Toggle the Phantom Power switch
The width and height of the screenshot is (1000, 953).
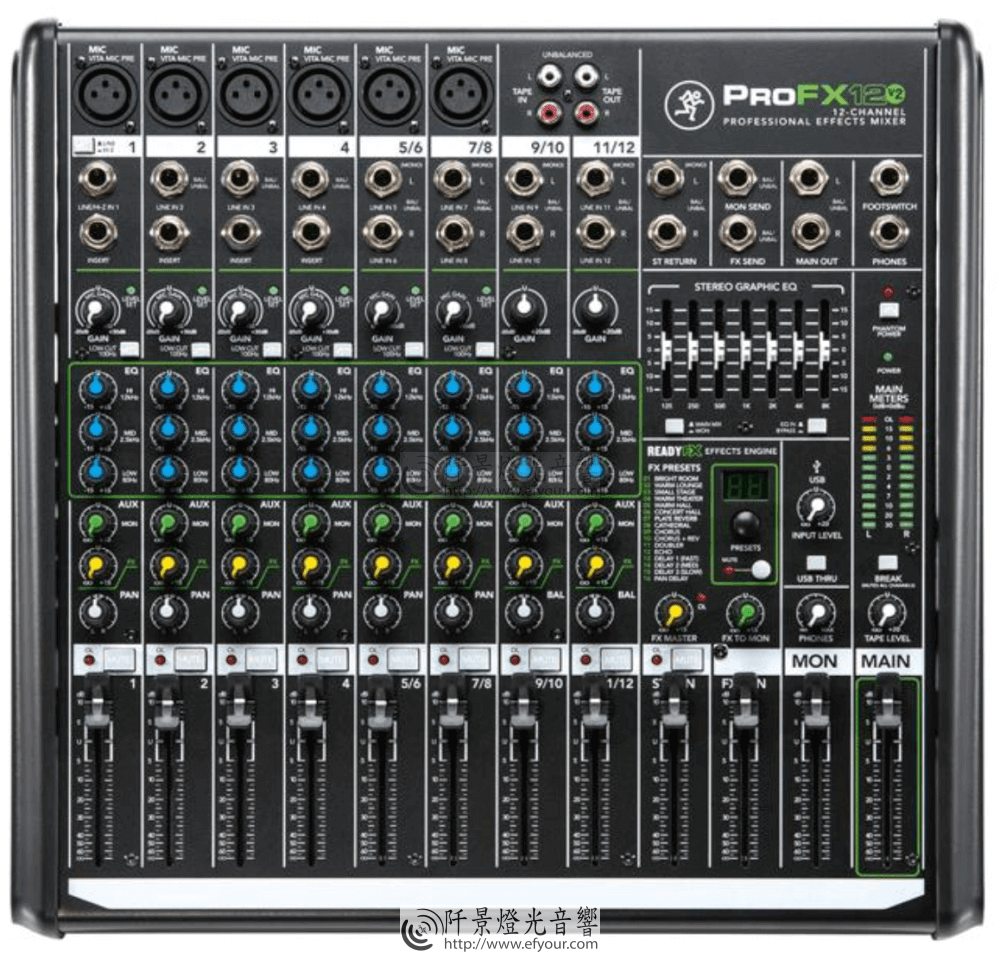(888, 310)
